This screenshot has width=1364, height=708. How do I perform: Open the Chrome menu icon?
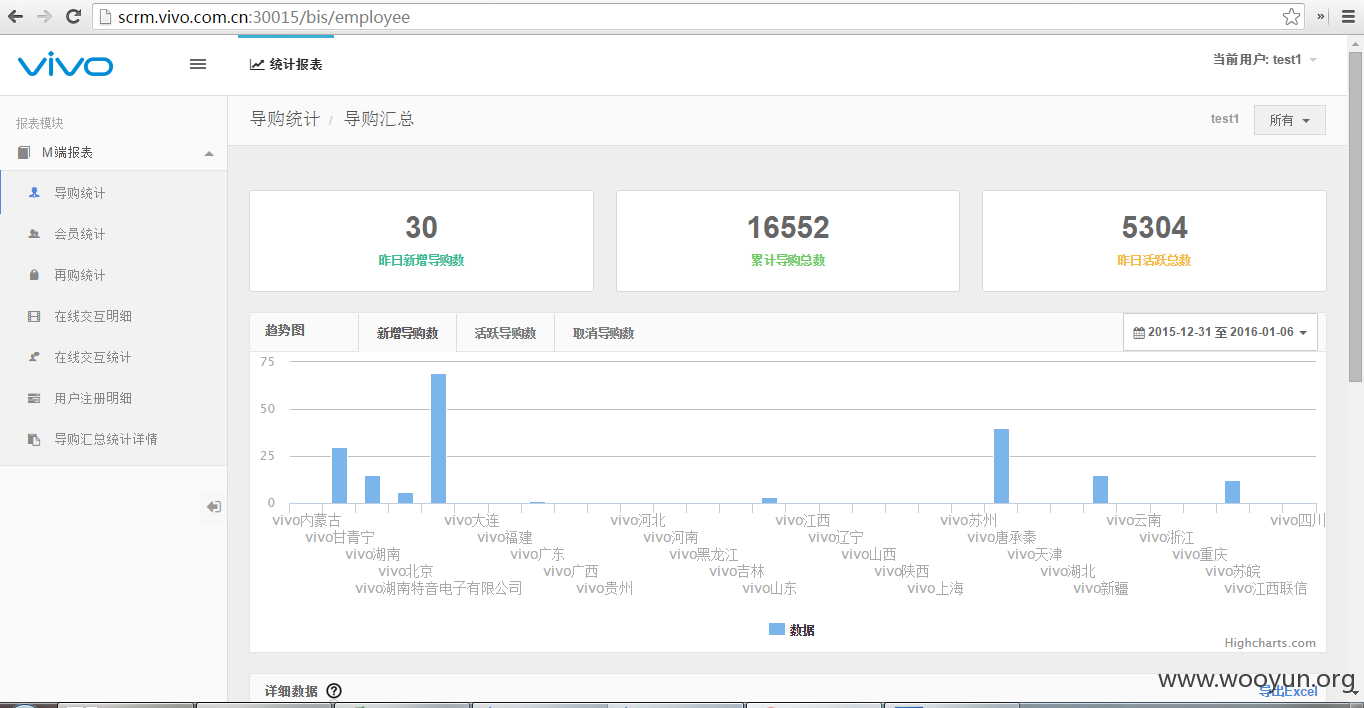[x=1346, y=17]
